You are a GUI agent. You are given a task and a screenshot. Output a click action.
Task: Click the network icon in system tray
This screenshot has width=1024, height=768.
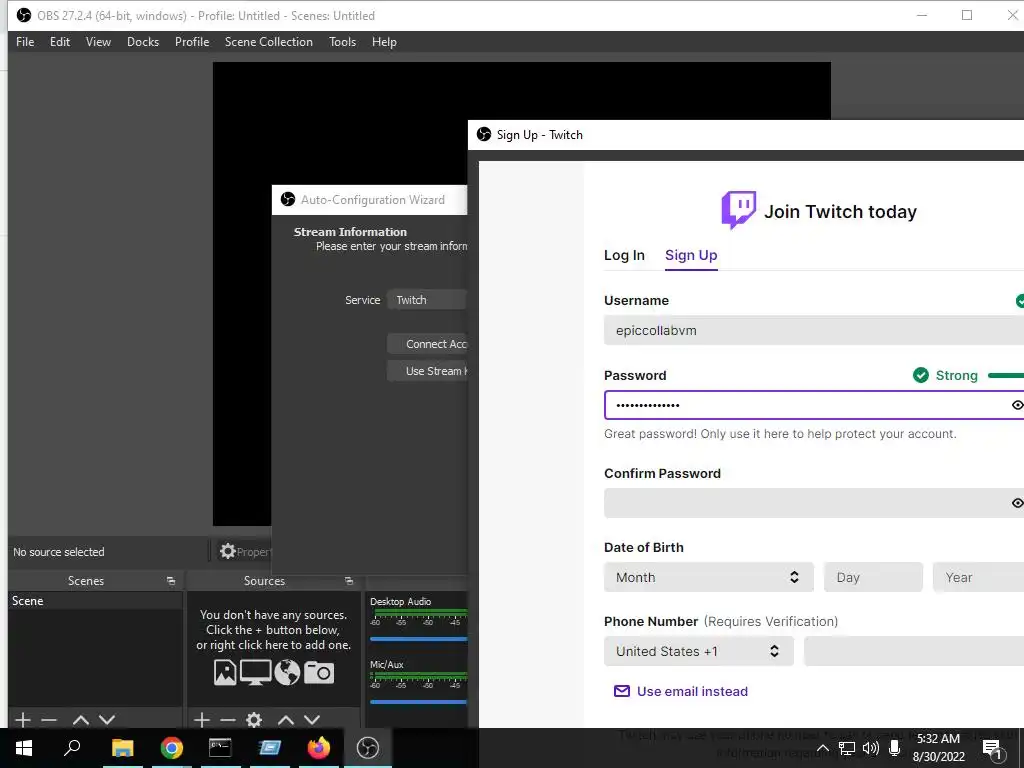847,748
